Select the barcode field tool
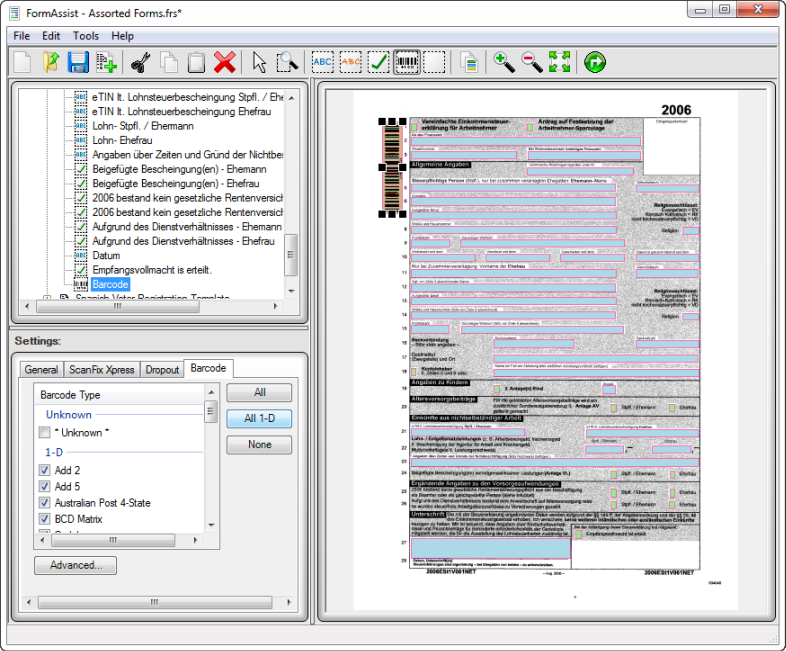The width and height of the screenshot is (786, 651). (406, 62)
